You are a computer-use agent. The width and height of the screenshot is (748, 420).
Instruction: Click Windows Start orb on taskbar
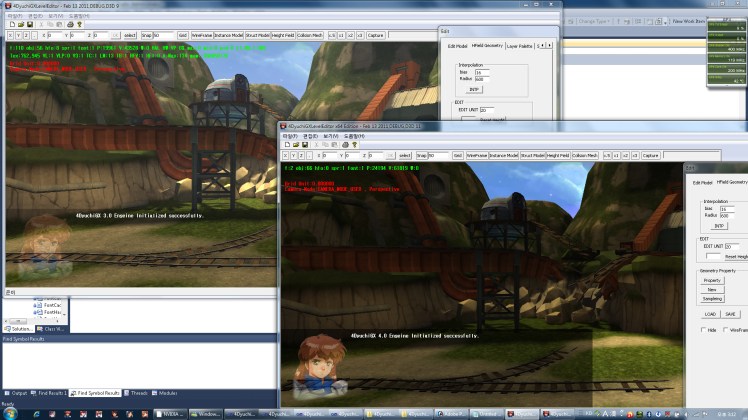tap(10, 414)
